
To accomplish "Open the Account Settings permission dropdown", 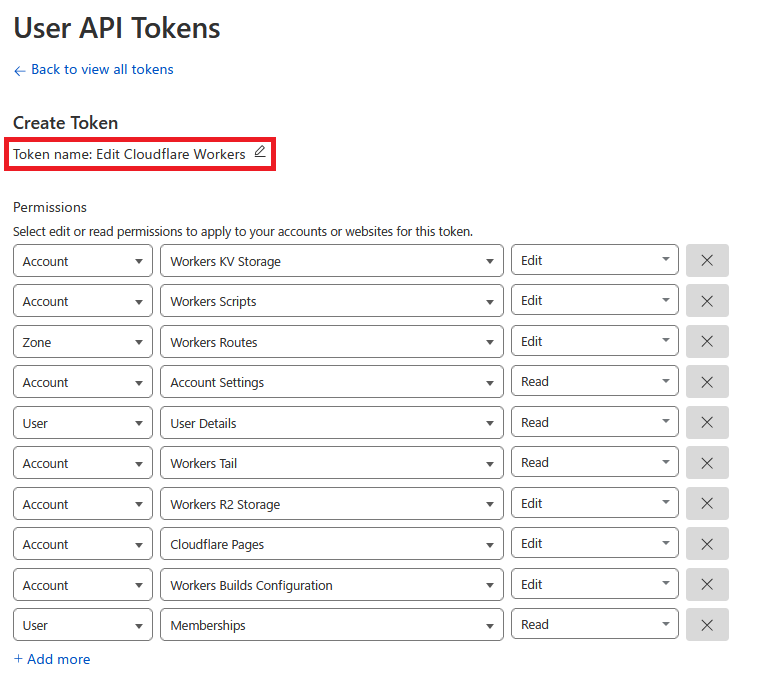I will 331,382.
